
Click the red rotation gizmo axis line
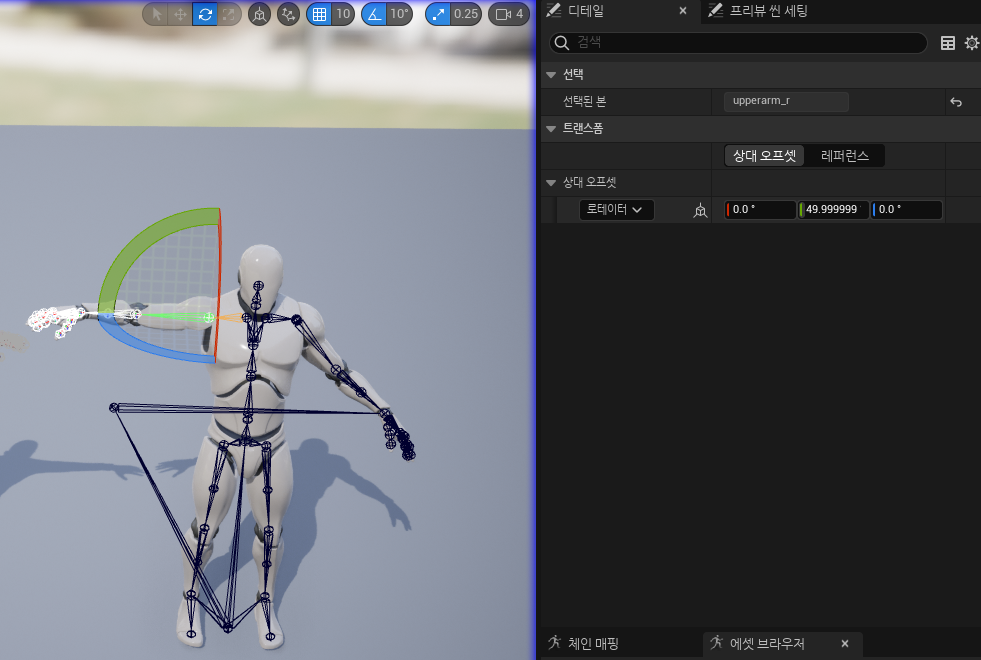tap(218, 285)
